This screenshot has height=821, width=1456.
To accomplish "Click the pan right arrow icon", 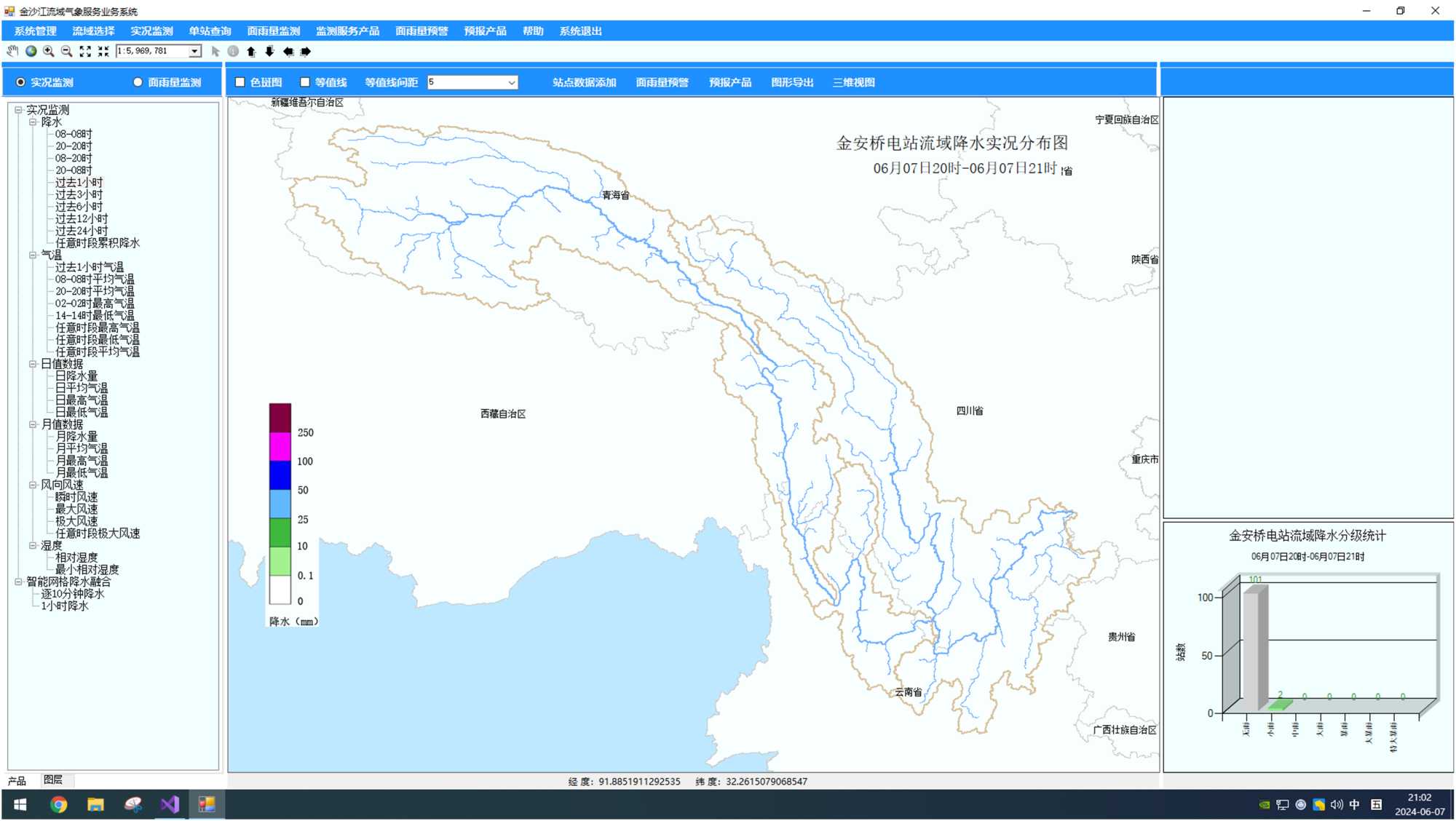I will pyautogui.click(x=306, y=51).
